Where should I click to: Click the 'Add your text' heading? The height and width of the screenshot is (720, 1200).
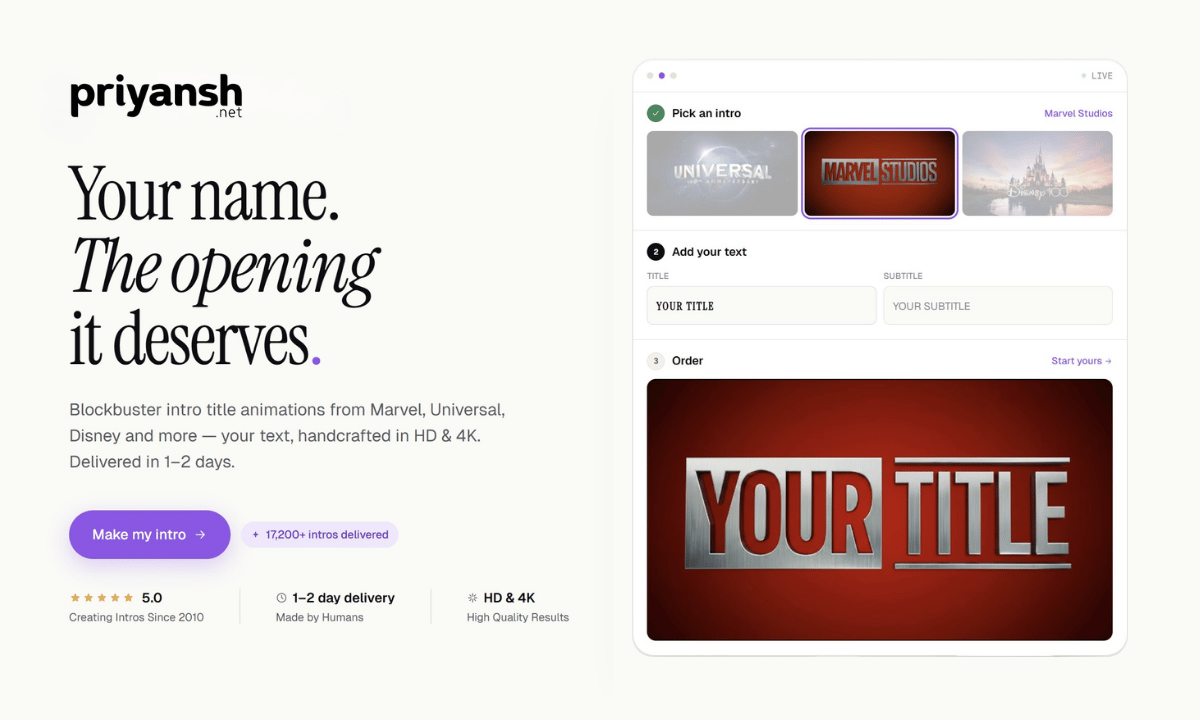[x=710, y=252]
